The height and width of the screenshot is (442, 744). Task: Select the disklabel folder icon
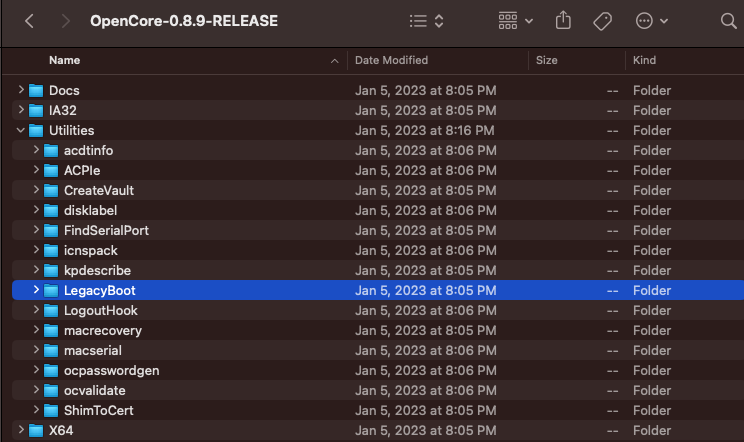pos(51,211)
